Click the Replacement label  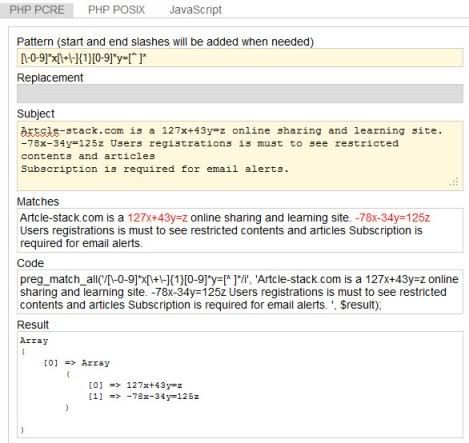(50, 78)
